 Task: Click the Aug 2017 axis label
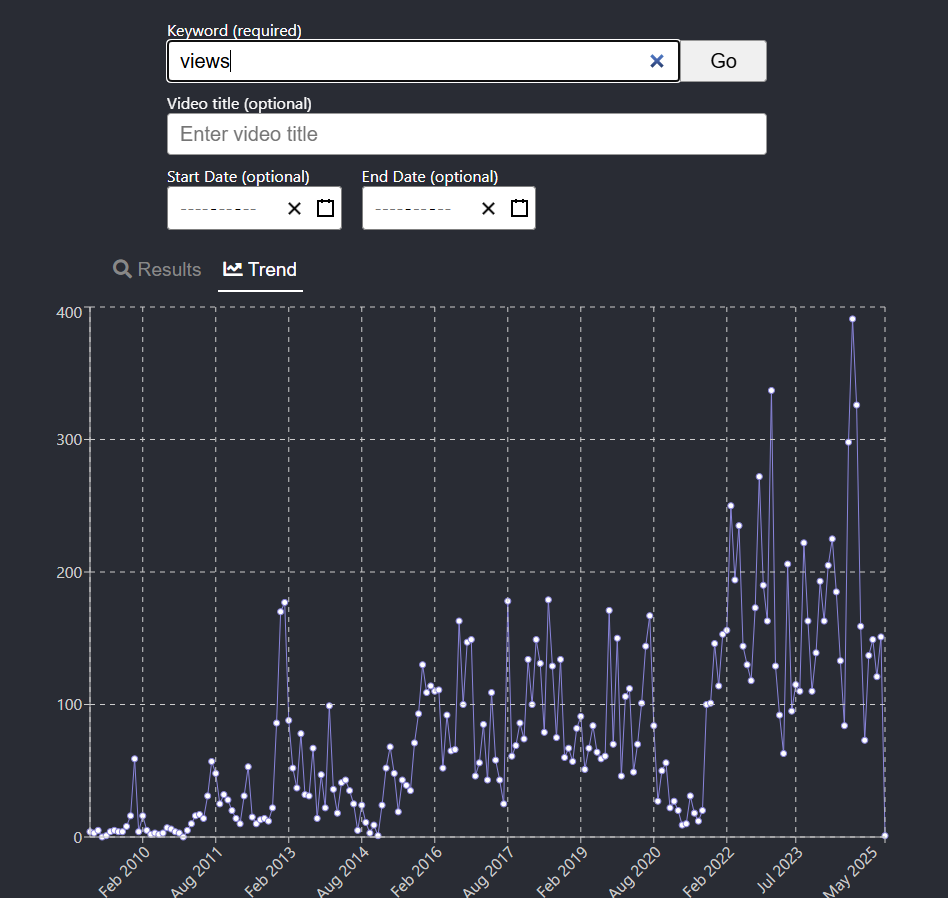tap(489, 870)
